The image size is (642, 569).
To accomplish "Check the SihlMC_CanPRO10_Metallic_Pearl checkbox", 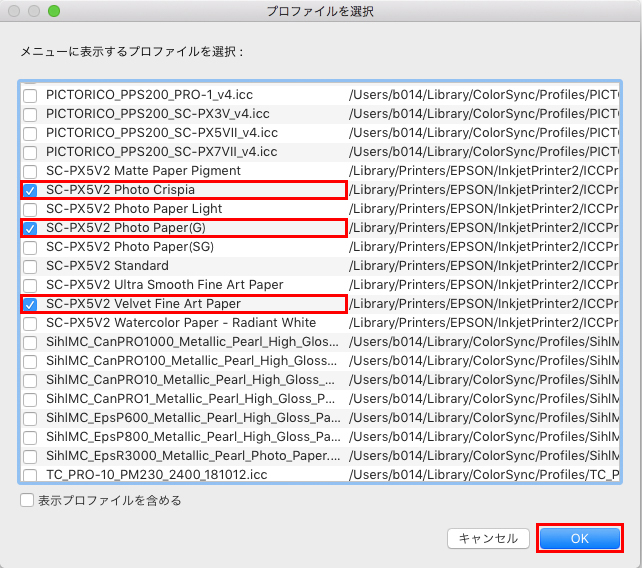I will click(x=30, y=380).
